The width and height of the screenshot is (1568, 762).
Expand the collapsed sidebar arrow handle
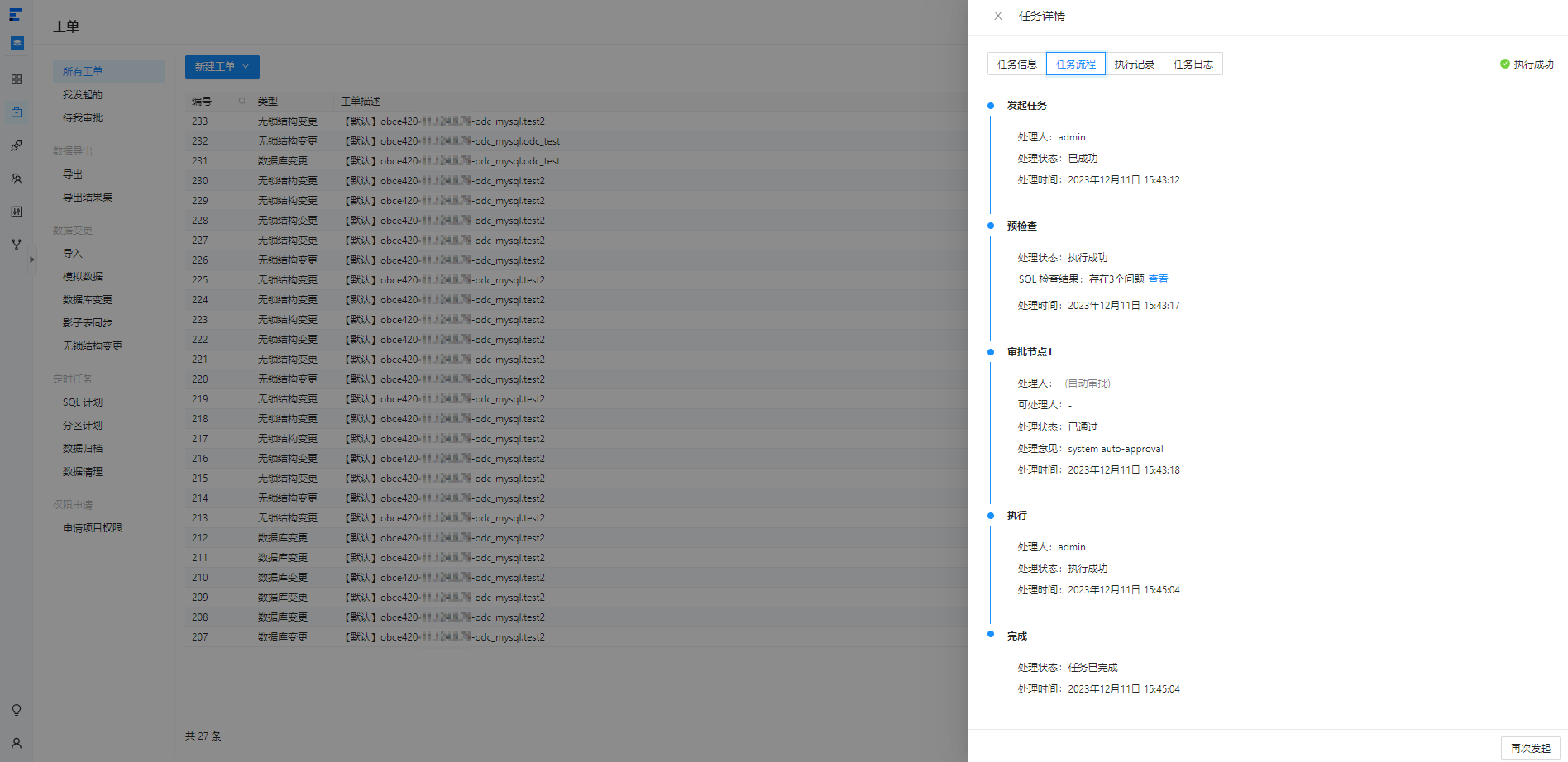(32, 260)
